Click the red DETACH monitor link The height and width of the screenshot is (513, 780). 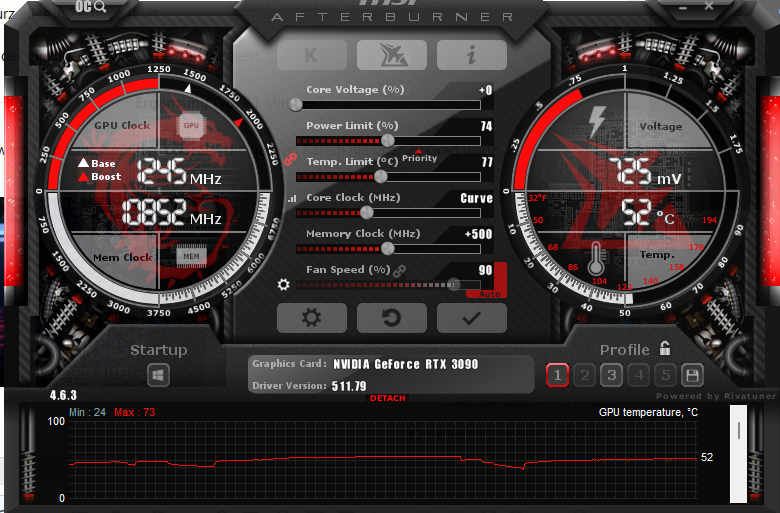point(388,398)
